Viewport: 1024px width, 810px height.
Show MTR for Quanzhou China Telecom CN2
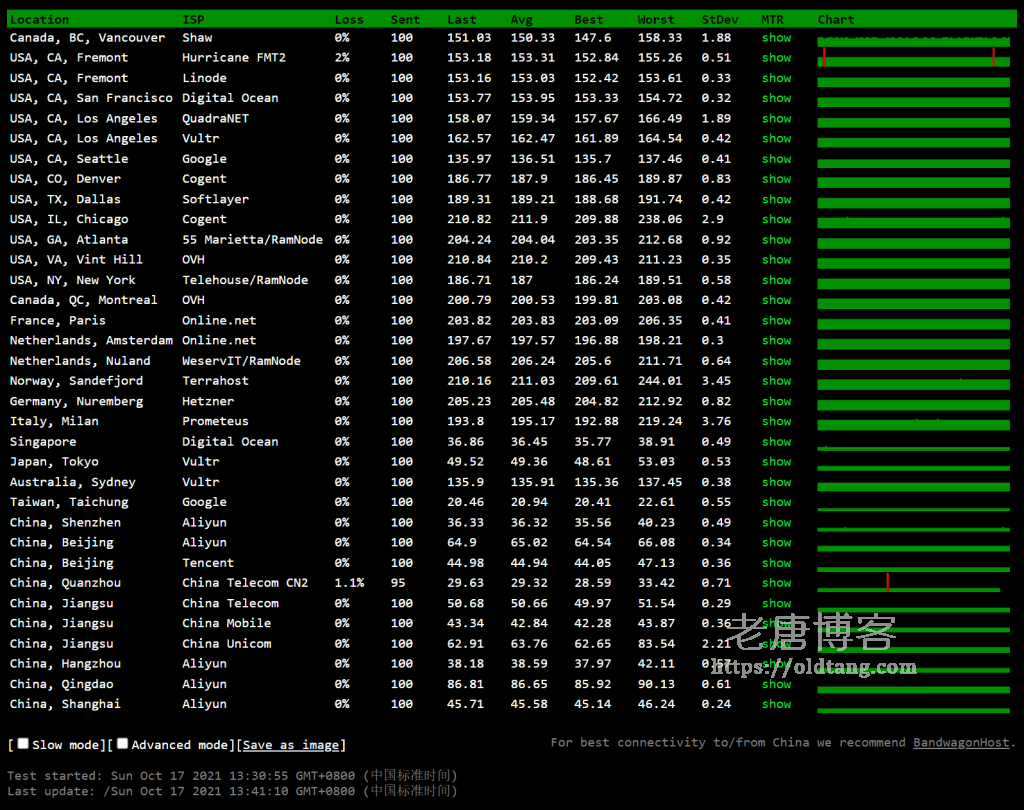(776, 583)
